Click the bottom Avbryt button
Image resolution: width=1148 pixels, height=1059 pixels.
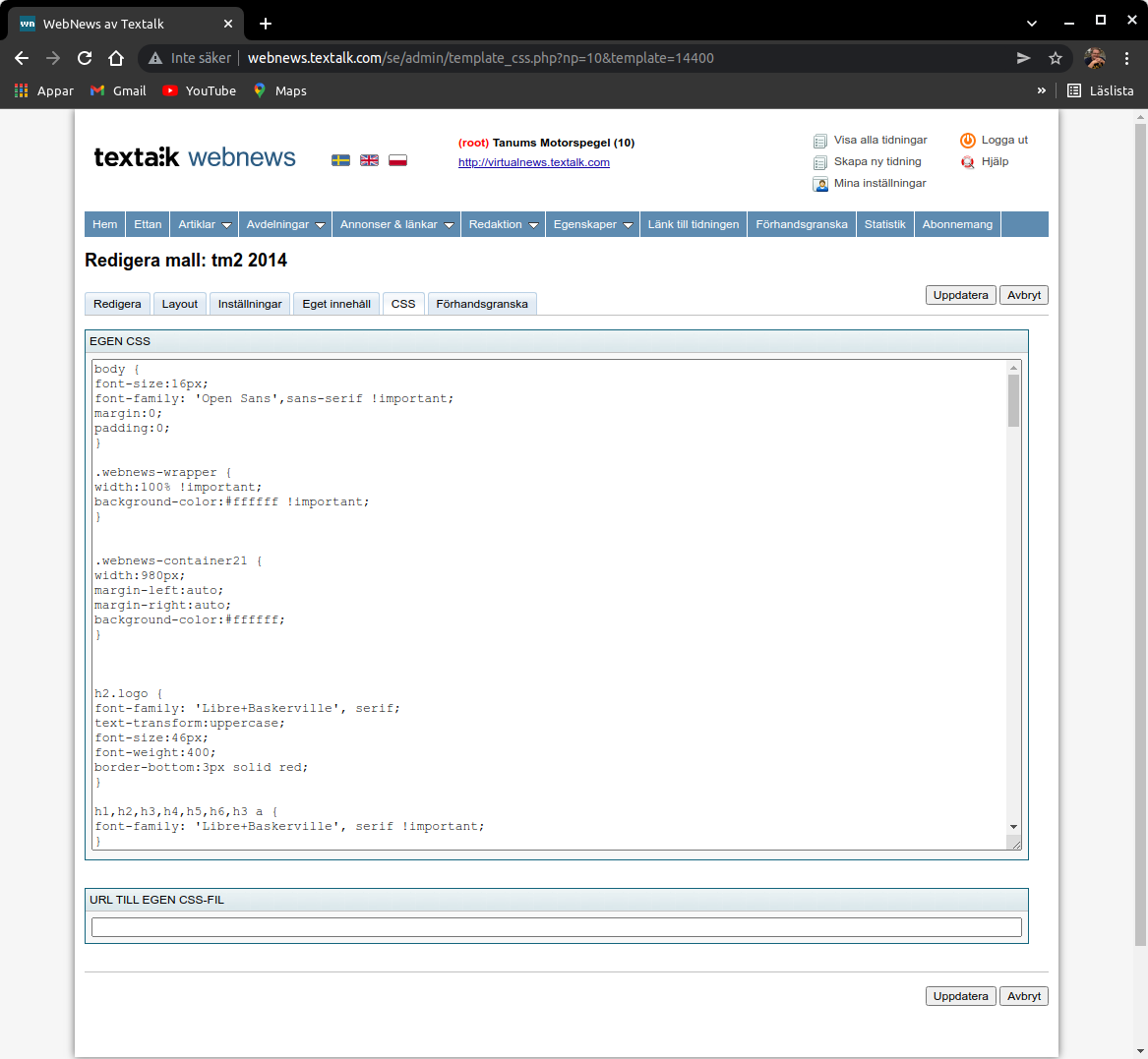[x=1023, y=996]
